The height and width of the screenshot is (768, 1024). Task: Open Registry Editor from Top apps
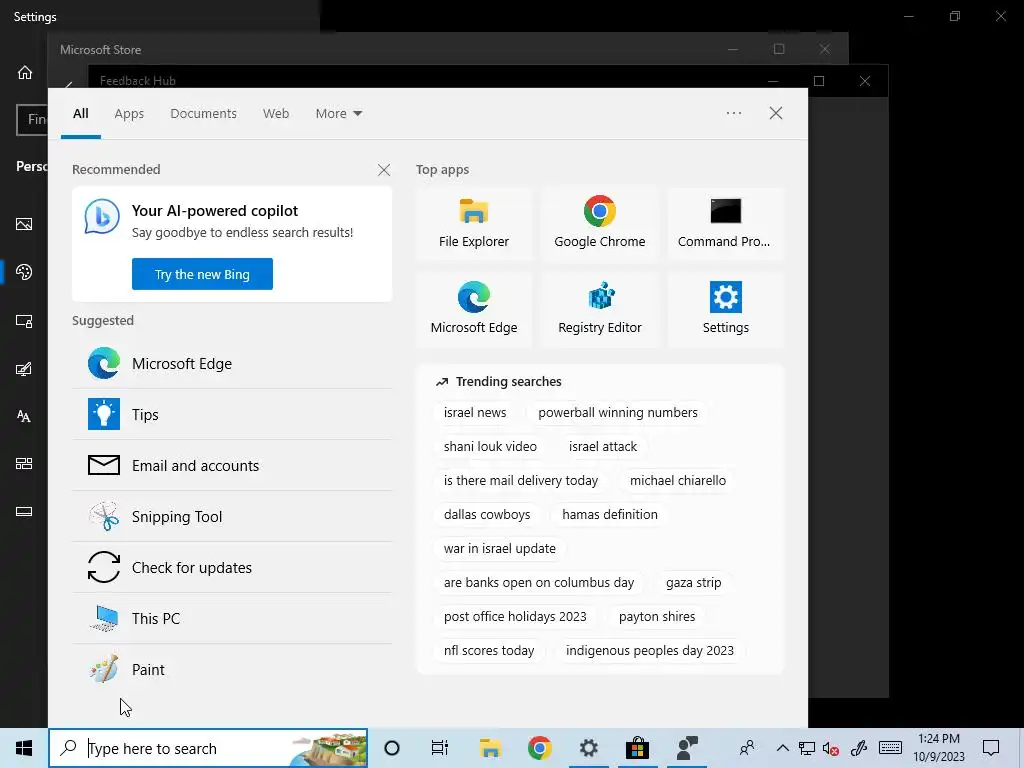pos(600,310)
